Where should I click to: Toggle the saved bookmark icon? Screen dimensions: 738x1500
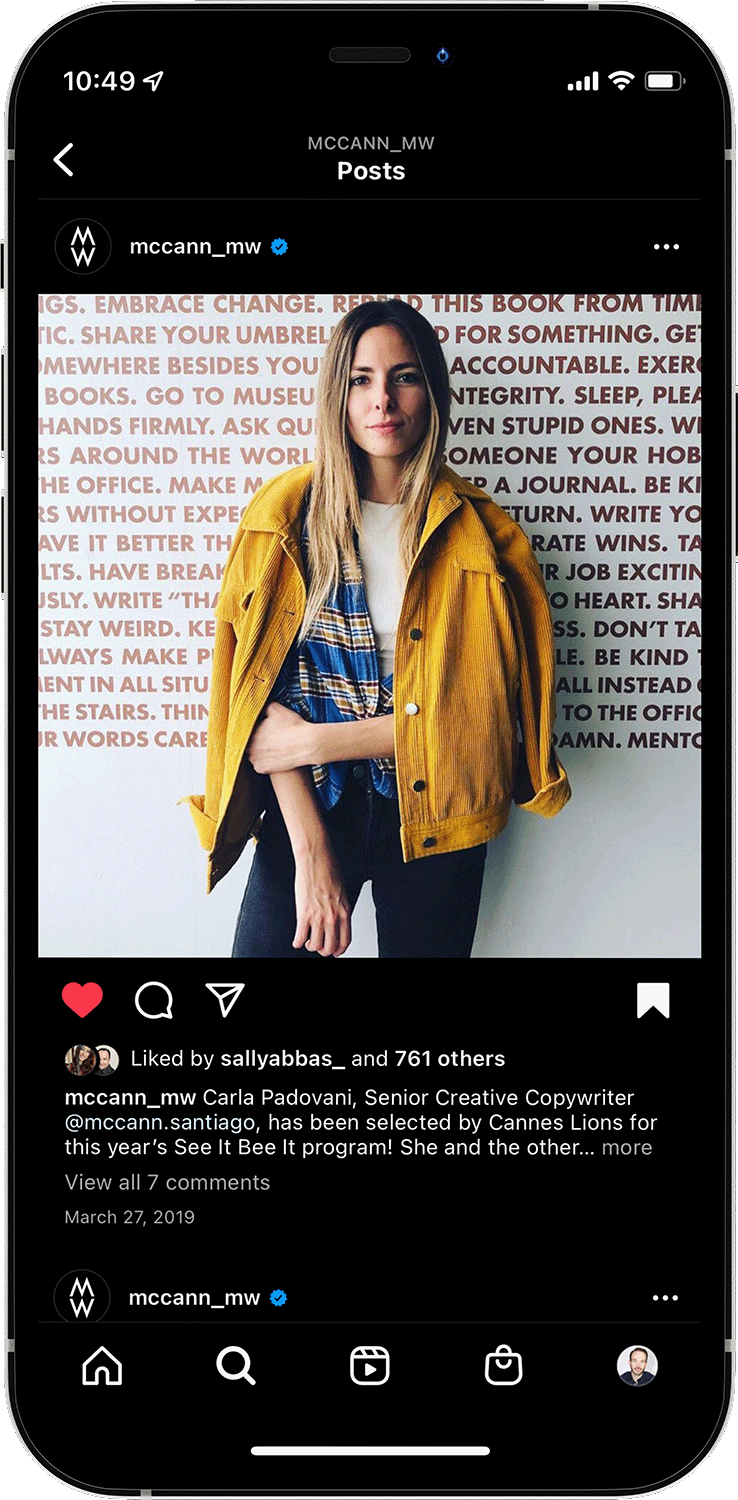coord(653,1001)
